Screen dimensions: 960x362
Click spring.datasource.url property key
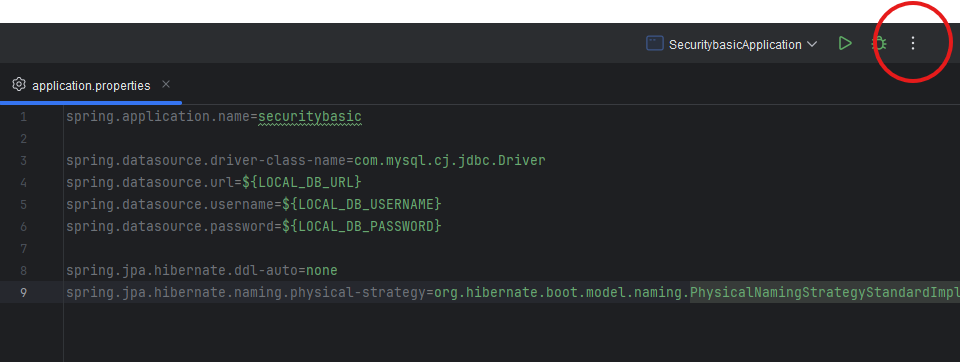tap(151, 183)
